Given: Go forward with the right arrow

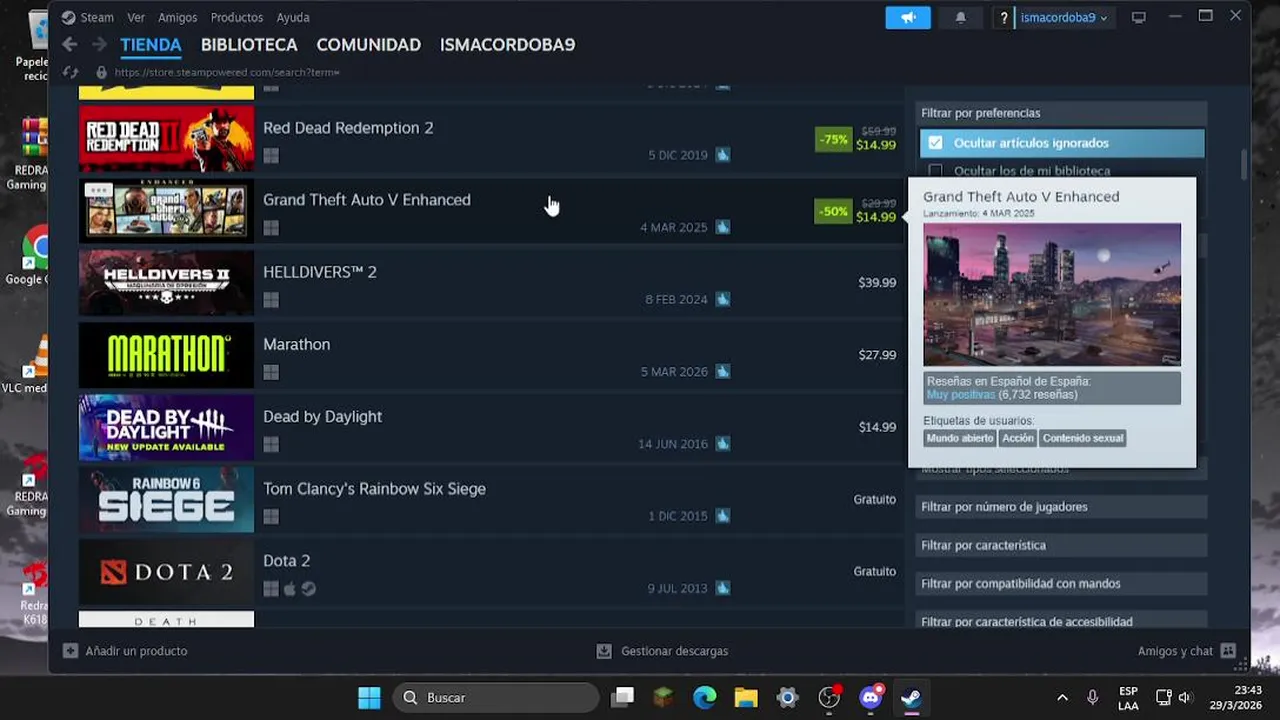Looking at the screenshot, I should 99,44.
